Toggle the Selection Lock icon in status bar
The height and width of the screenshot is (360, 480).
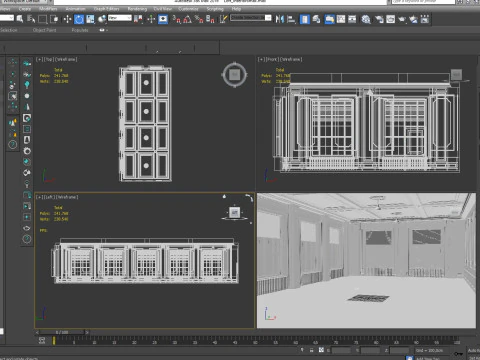pos(312,350)
